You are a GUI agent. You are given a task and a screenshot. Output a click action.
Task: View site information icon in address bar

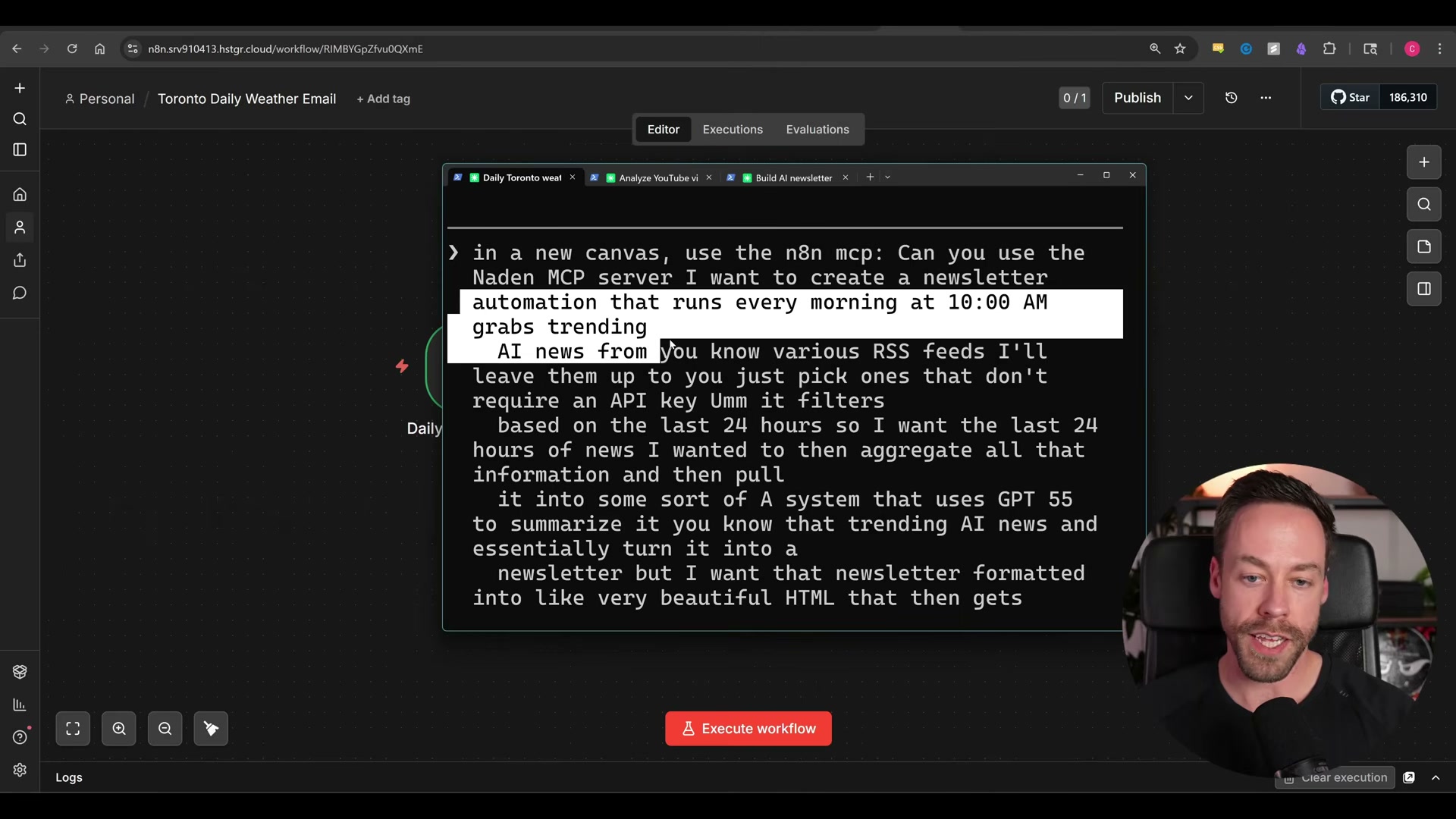pos(133,49)
